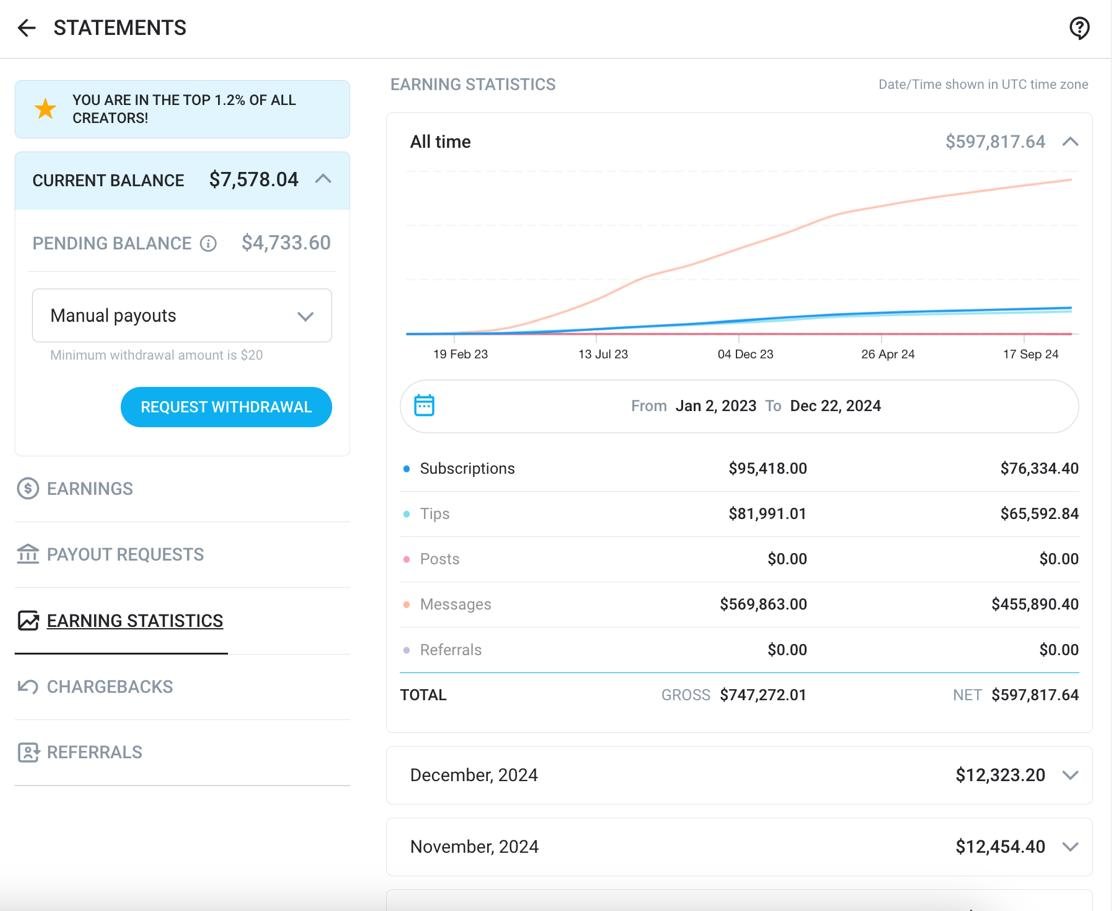Click the Request Withdrawal button
Image resolution: width=1114 pixels, height=911 pixels.
(226, 407)
